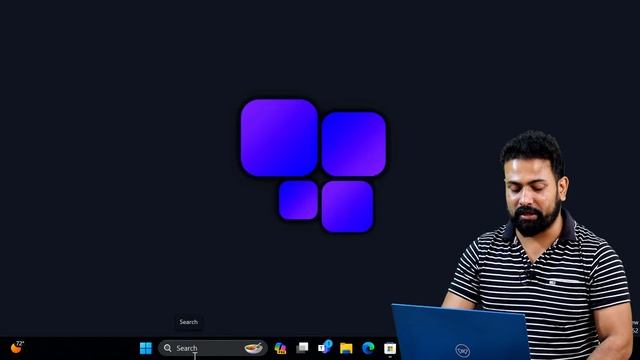Click the taskbar Search box
Viewport: 640px width, 360px height.
coord(213,348)
